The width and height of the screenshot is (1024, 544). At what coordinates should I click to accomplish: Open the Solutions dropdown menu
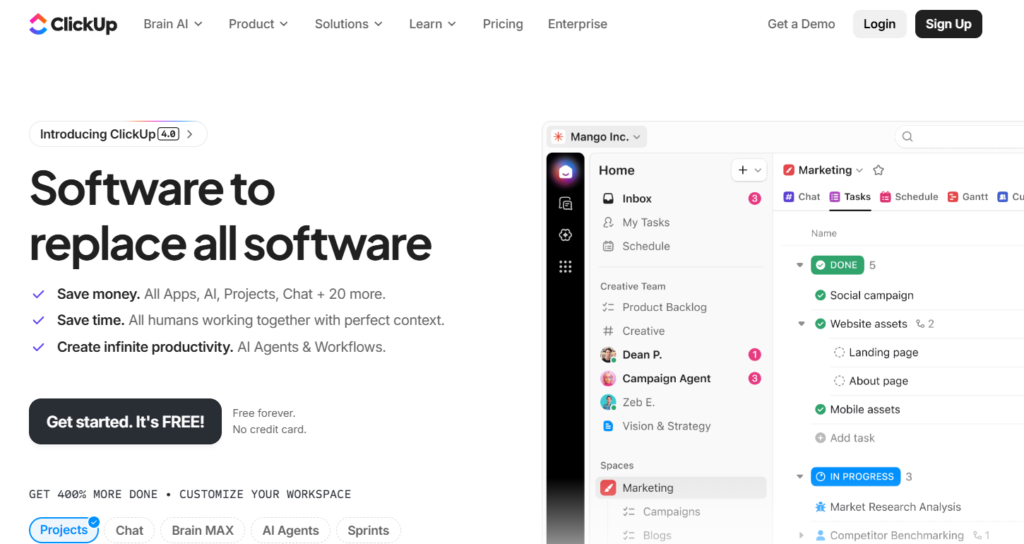point(349,24)
